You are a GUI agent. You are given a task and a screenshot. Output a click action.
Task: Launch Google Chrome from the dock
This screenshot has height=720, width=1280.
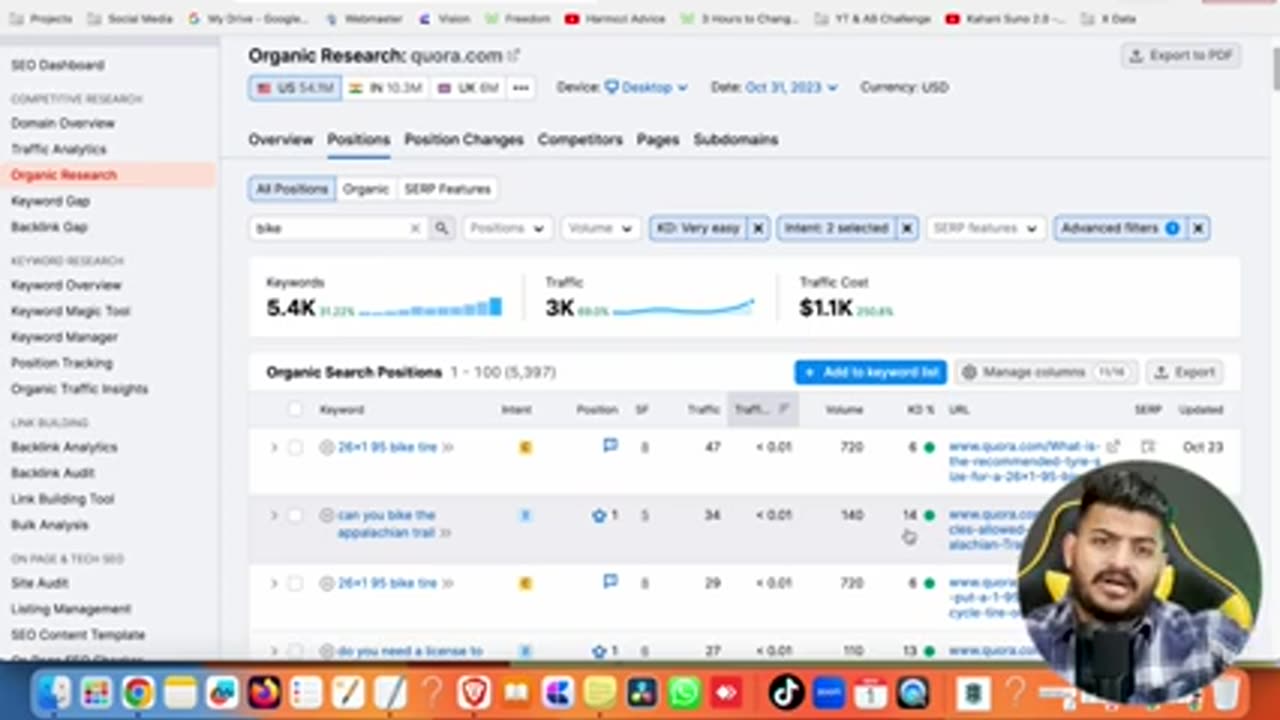click(x=138, y=692)
